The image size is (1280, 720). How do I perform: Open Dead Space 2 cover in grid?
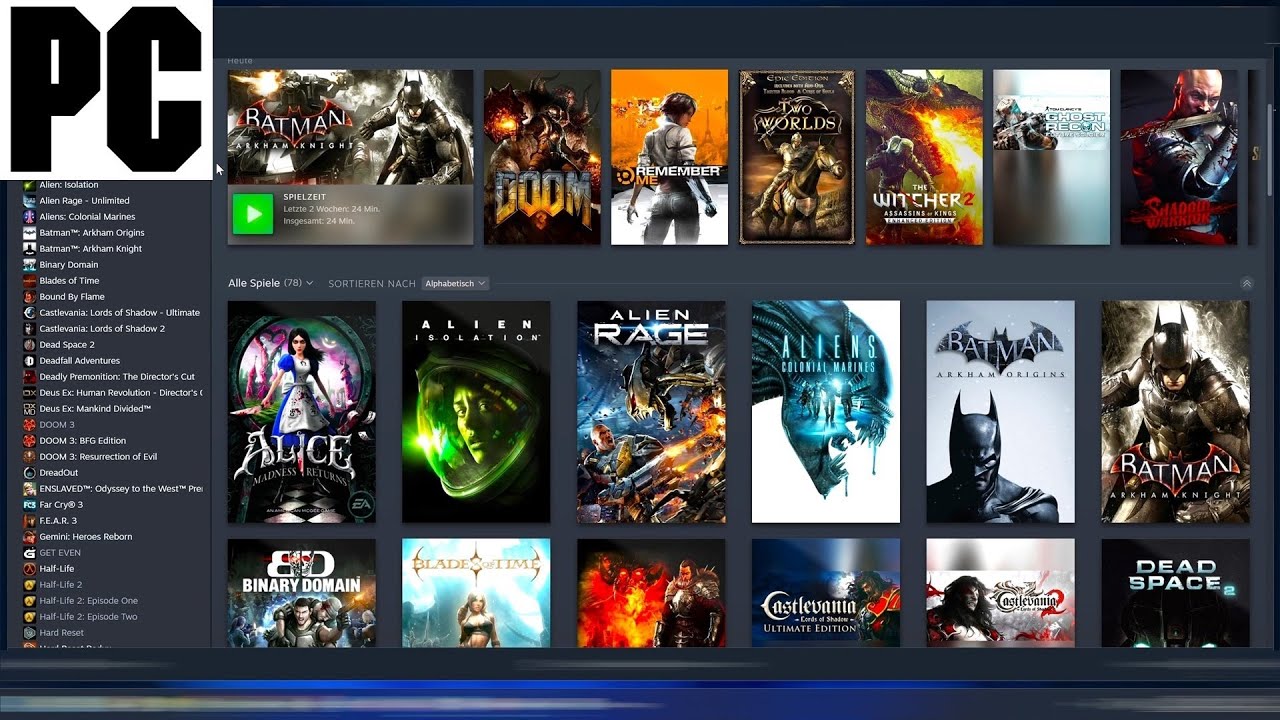[x=1175, y=593]
